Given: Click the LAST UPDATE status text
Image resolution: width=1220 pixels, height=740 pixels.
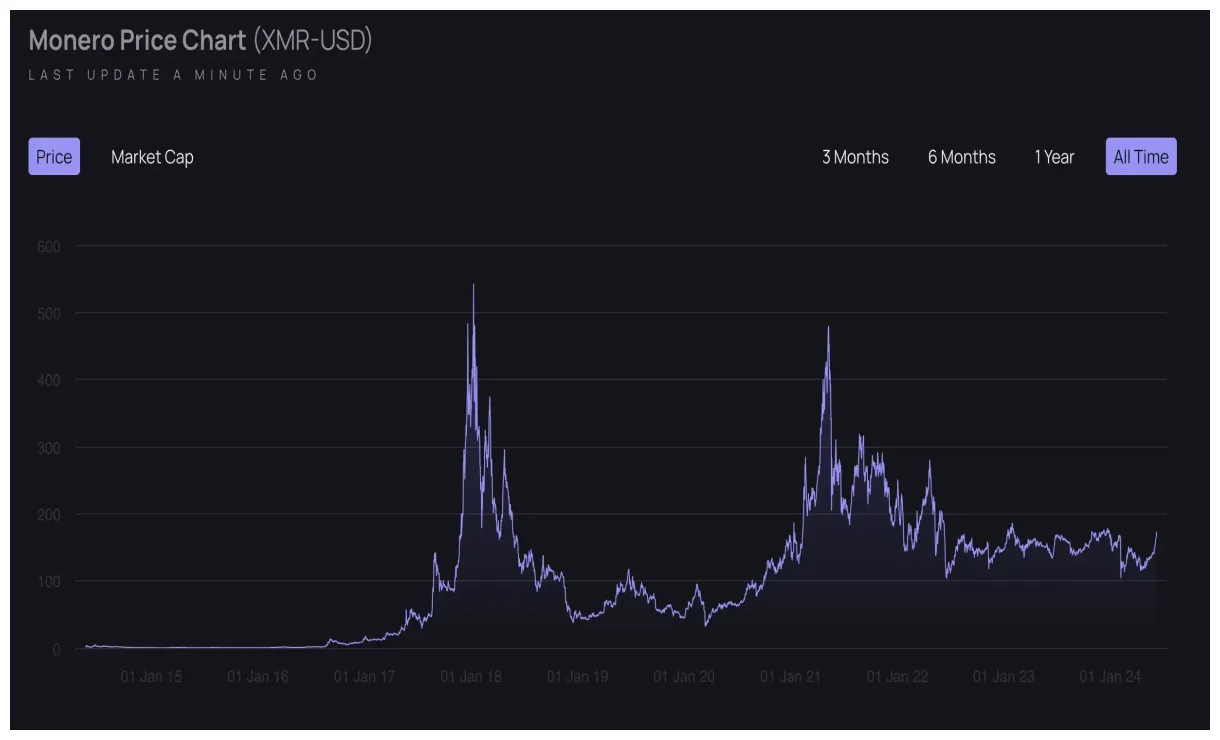Looking at the screenshot, I should (173, 74).
